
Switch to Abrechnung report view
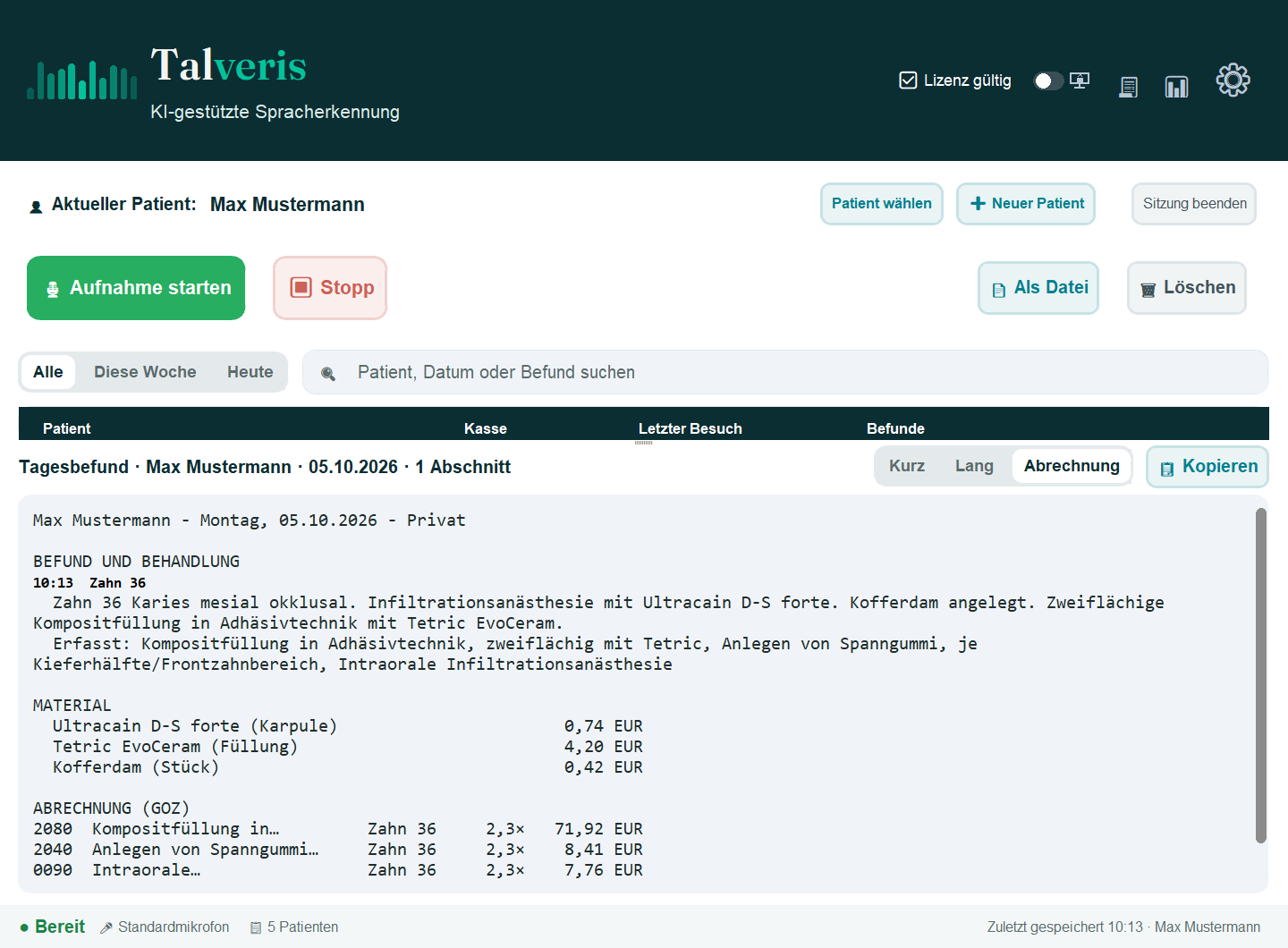1072,466
